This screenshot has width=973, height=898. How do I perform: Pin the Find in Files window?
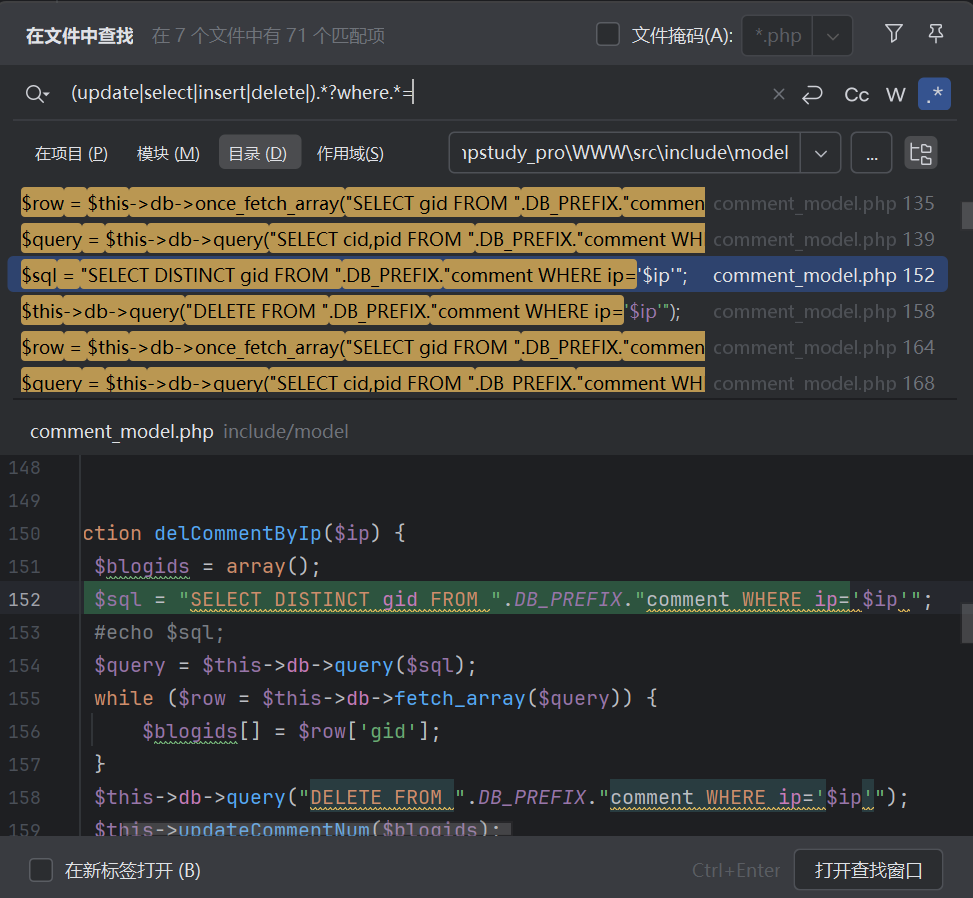pyautogui.click(x=936, y=34)
